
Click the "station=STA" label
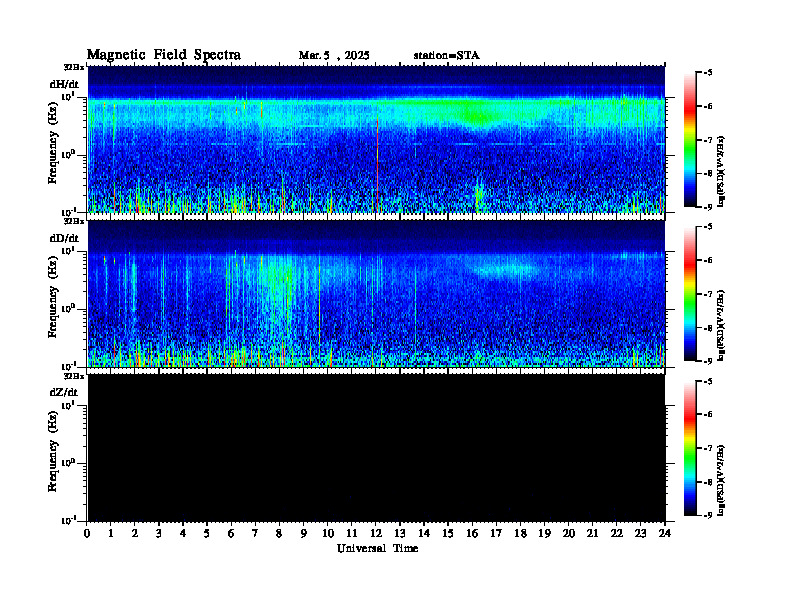coord(446,56)
